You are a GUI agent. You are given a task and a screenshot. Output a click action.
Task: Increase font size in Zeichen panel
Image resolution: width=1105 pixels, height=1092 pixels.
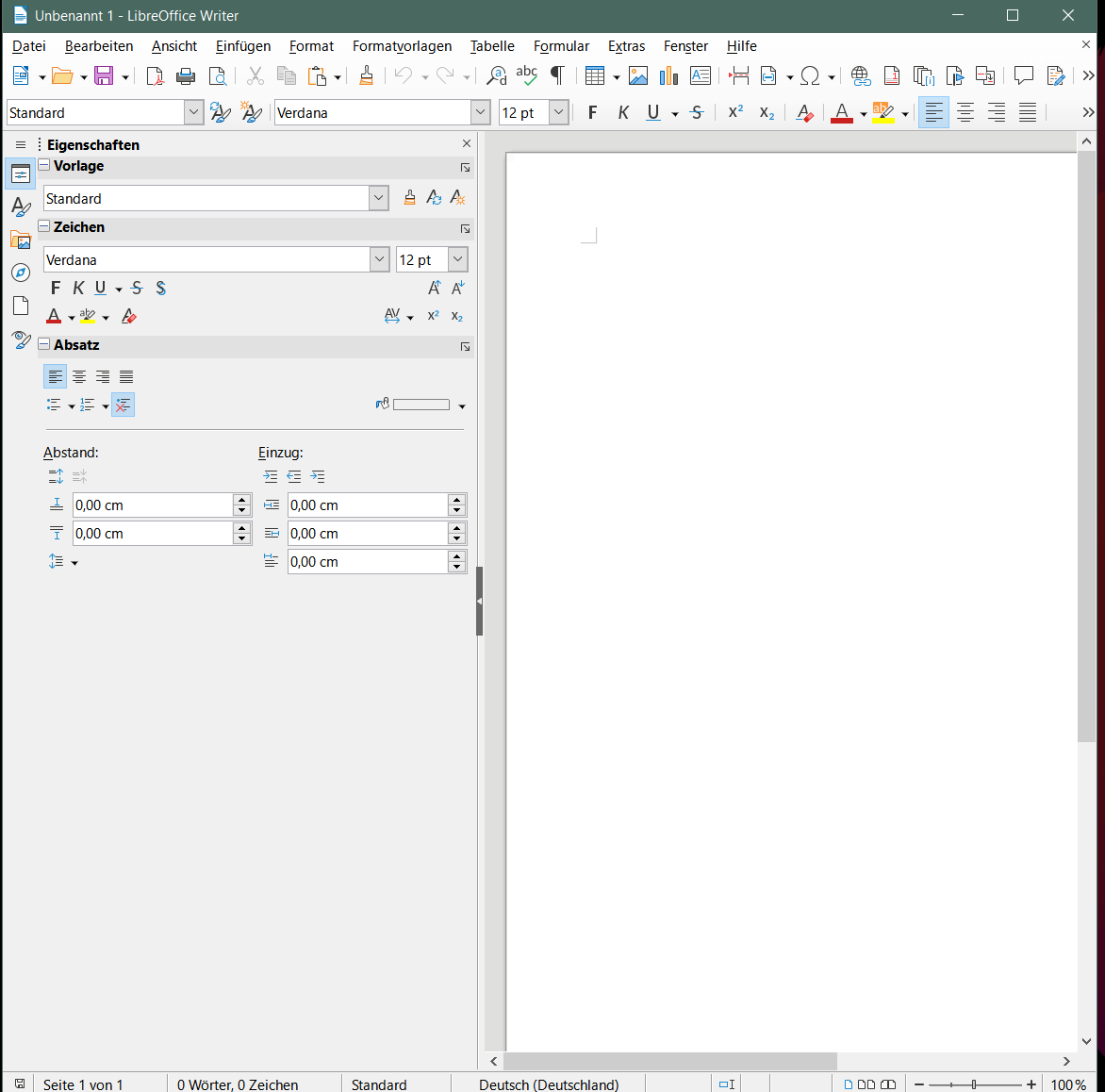pyautogui.click(x=434, y=288)
